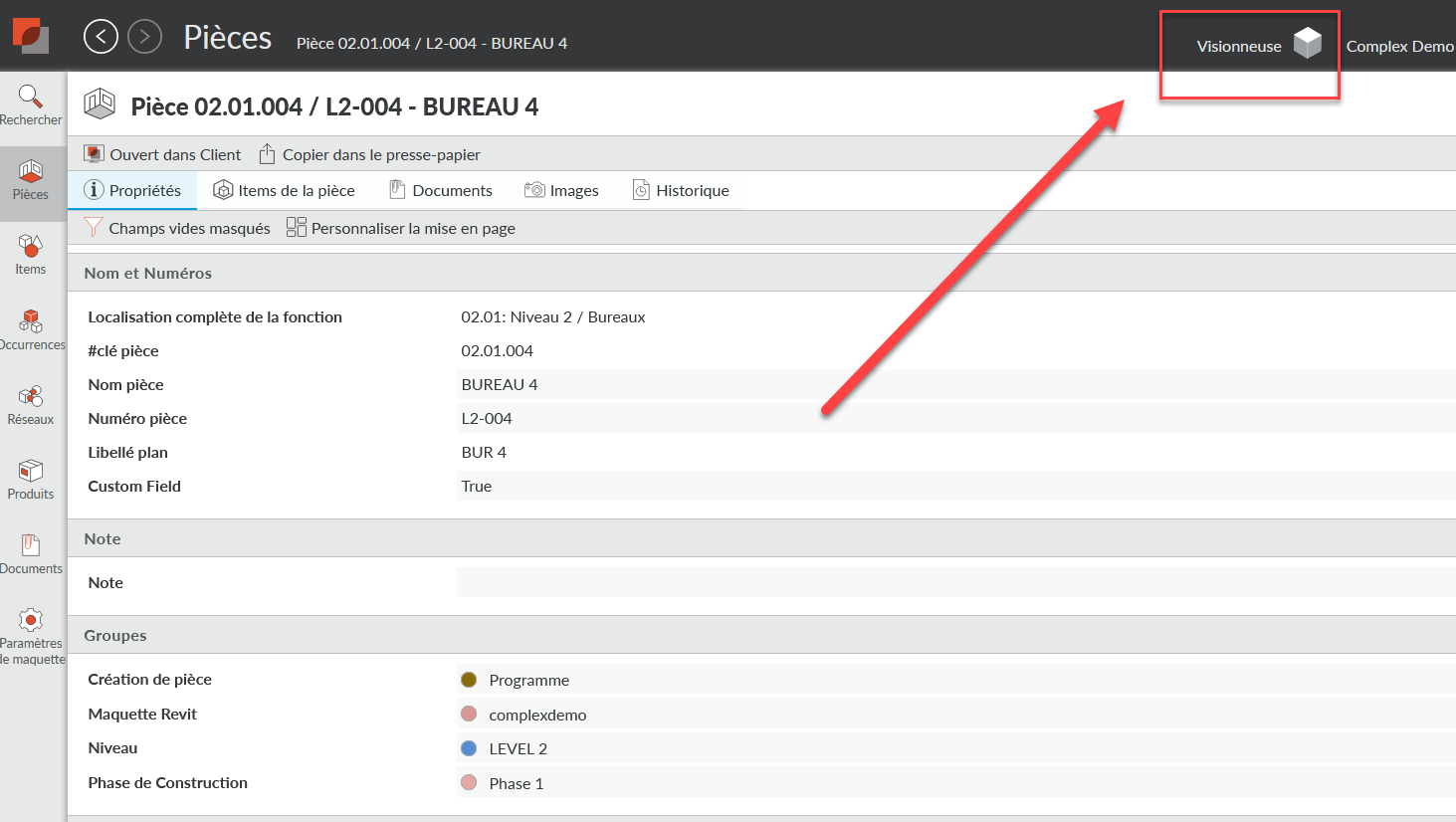Open Produits in the sidebar

pos(31,480)
